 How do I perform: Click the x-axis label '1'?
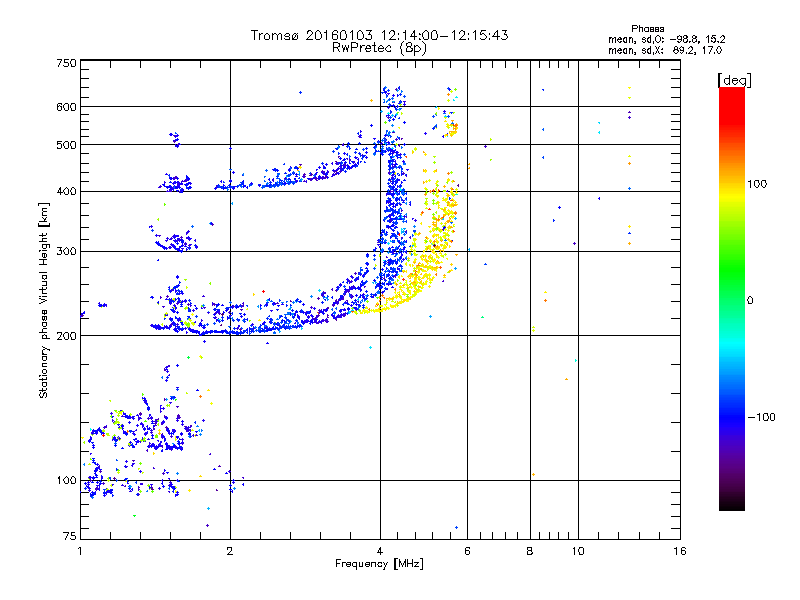[80, 551]
